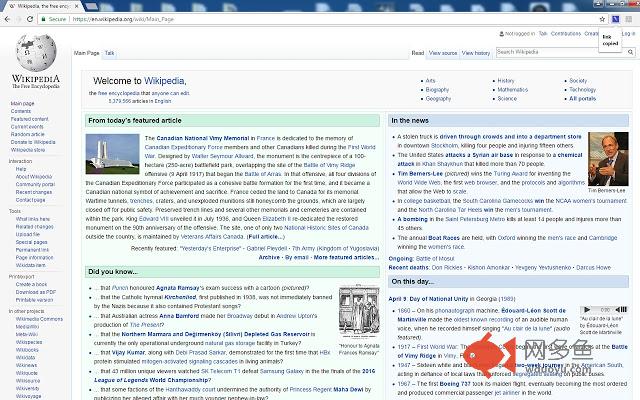Open the Technology portal link
This screenshot has width=640, height=400.
point(582,90)
